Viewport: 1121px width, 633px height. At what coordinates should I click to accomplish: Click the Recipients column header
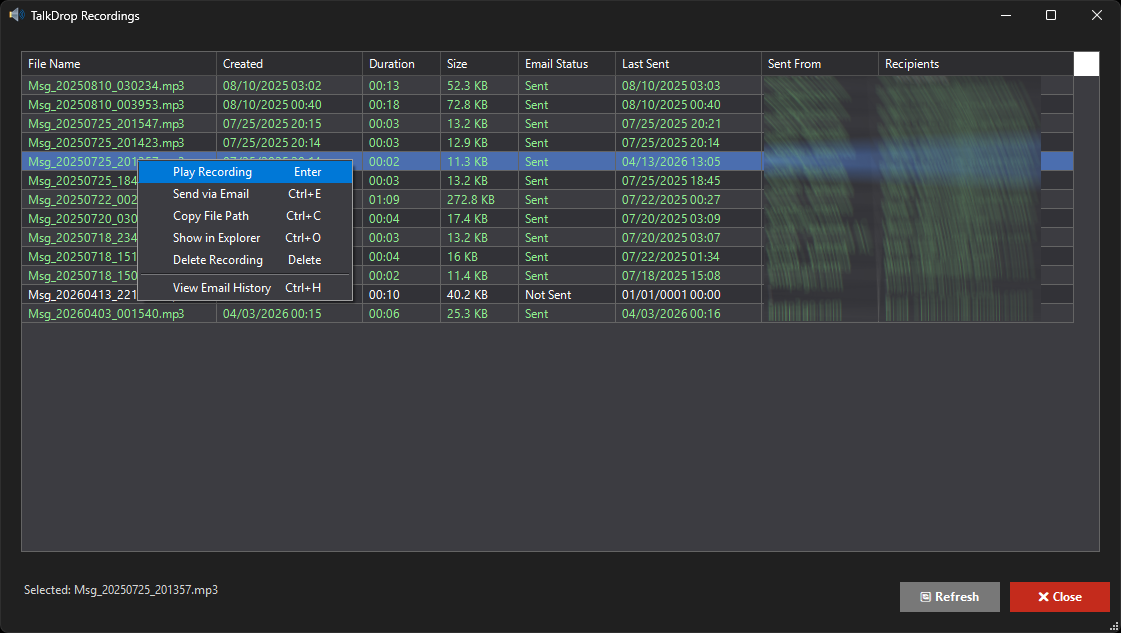point(975,64)
